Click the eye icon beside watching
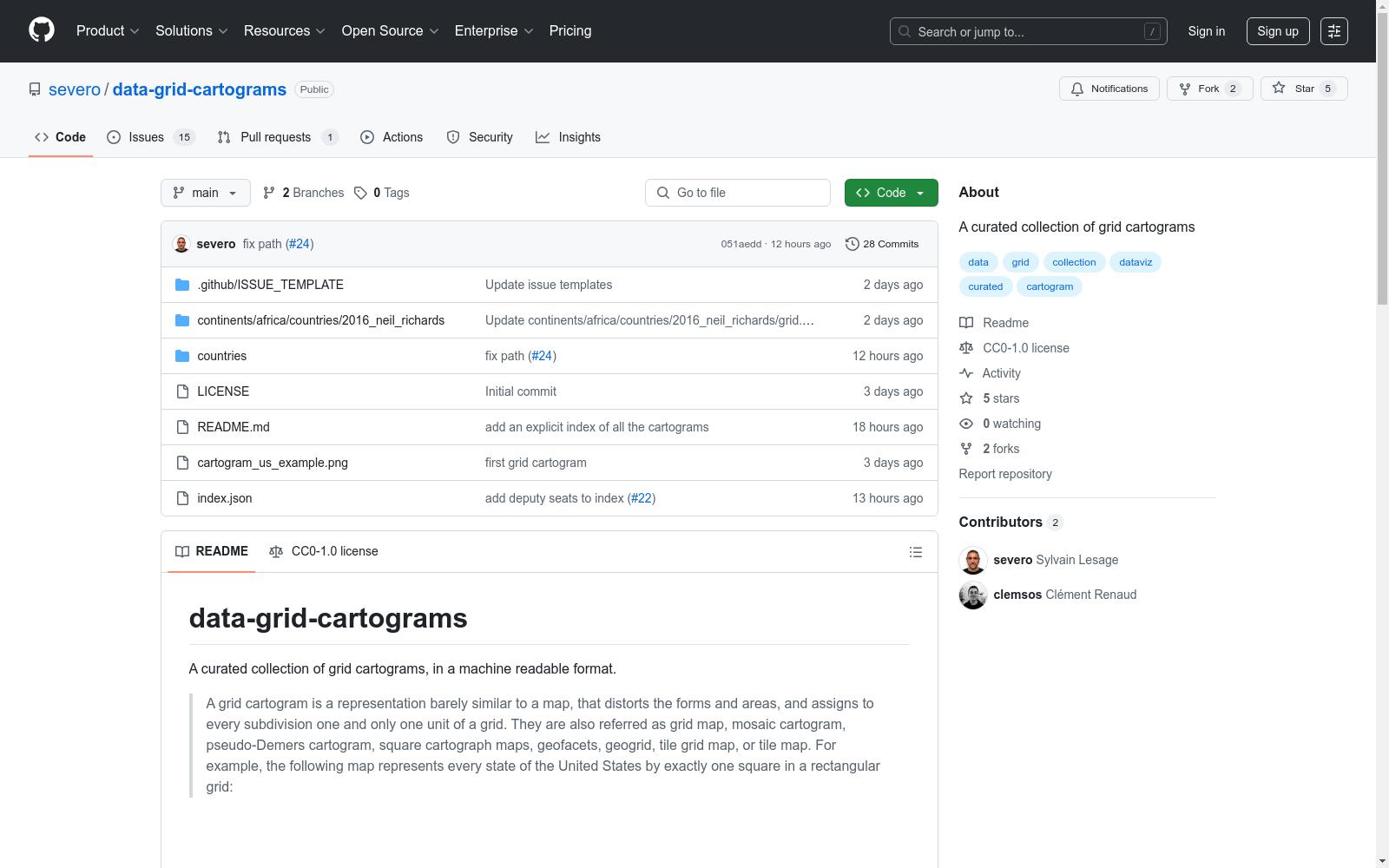 (x=966, y=424)
